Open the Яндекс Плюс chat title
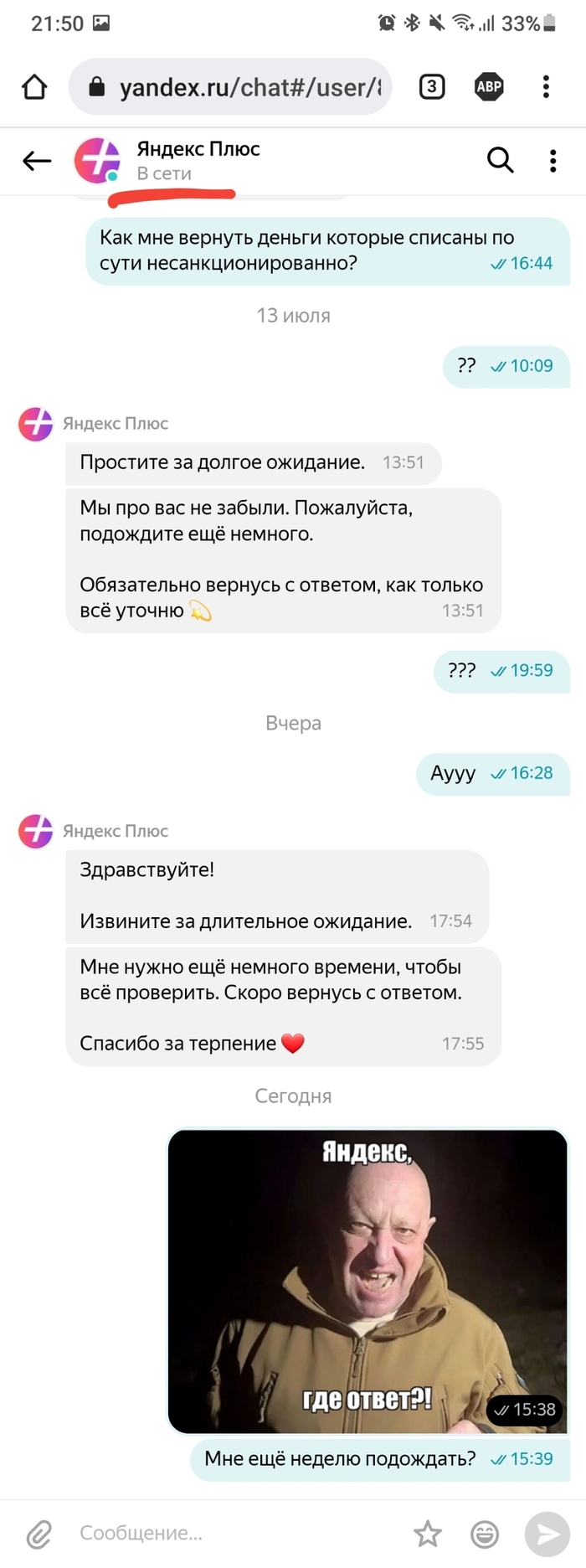This screenshot has height=1568, width=586. [198, 149]
